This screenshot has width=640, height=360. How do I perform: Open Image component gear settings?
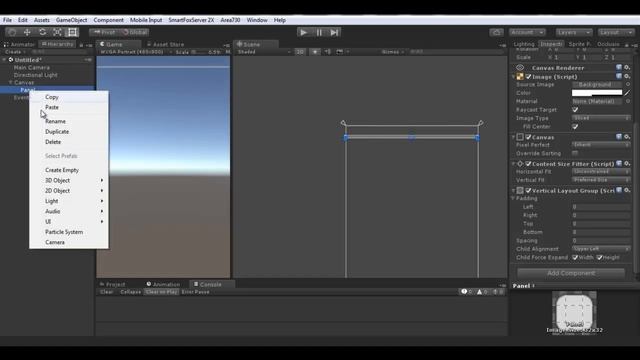click(627, 76)
